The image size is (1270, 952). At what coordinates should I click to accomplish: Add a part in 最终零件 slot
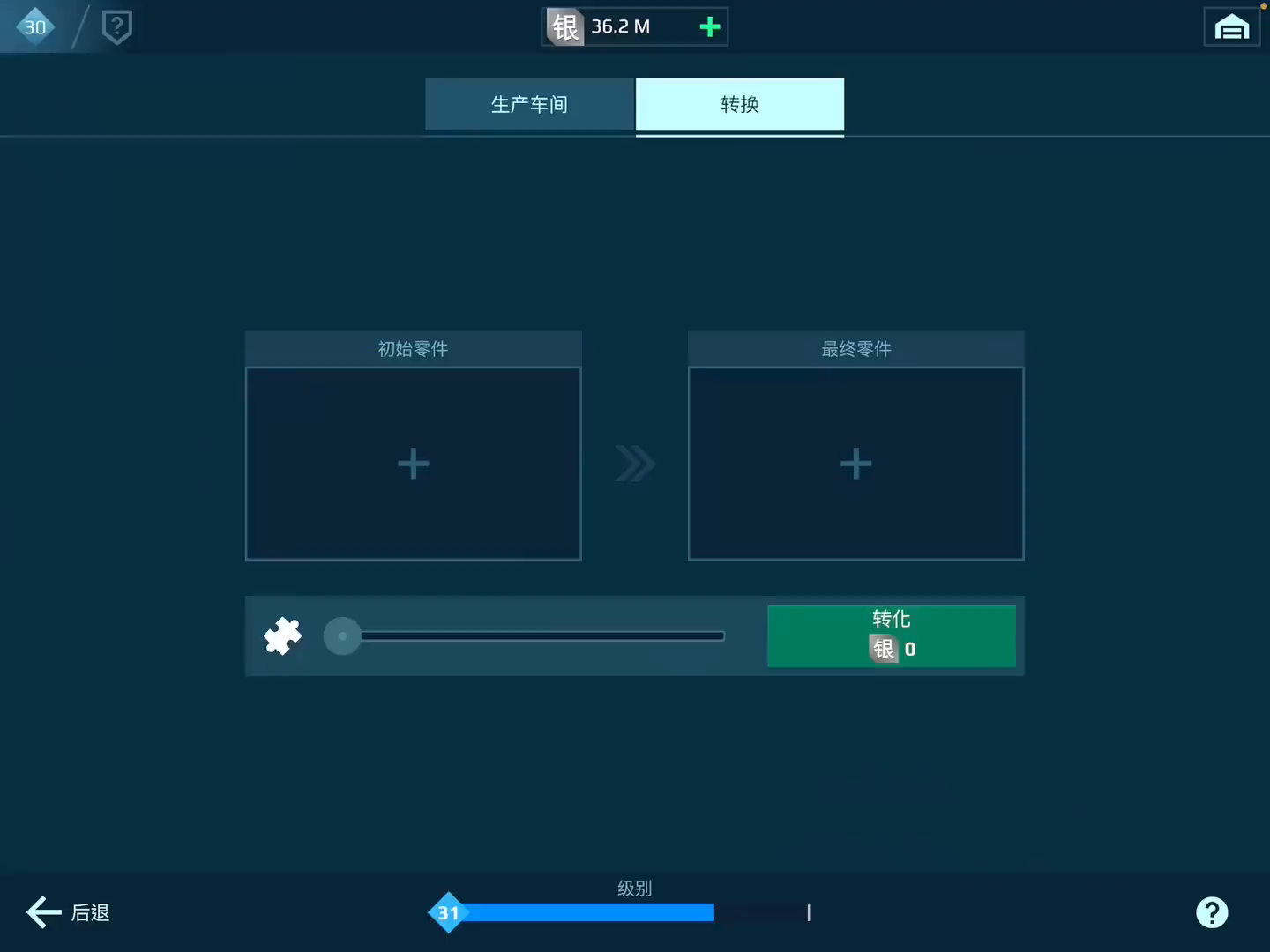pos(855,464)
